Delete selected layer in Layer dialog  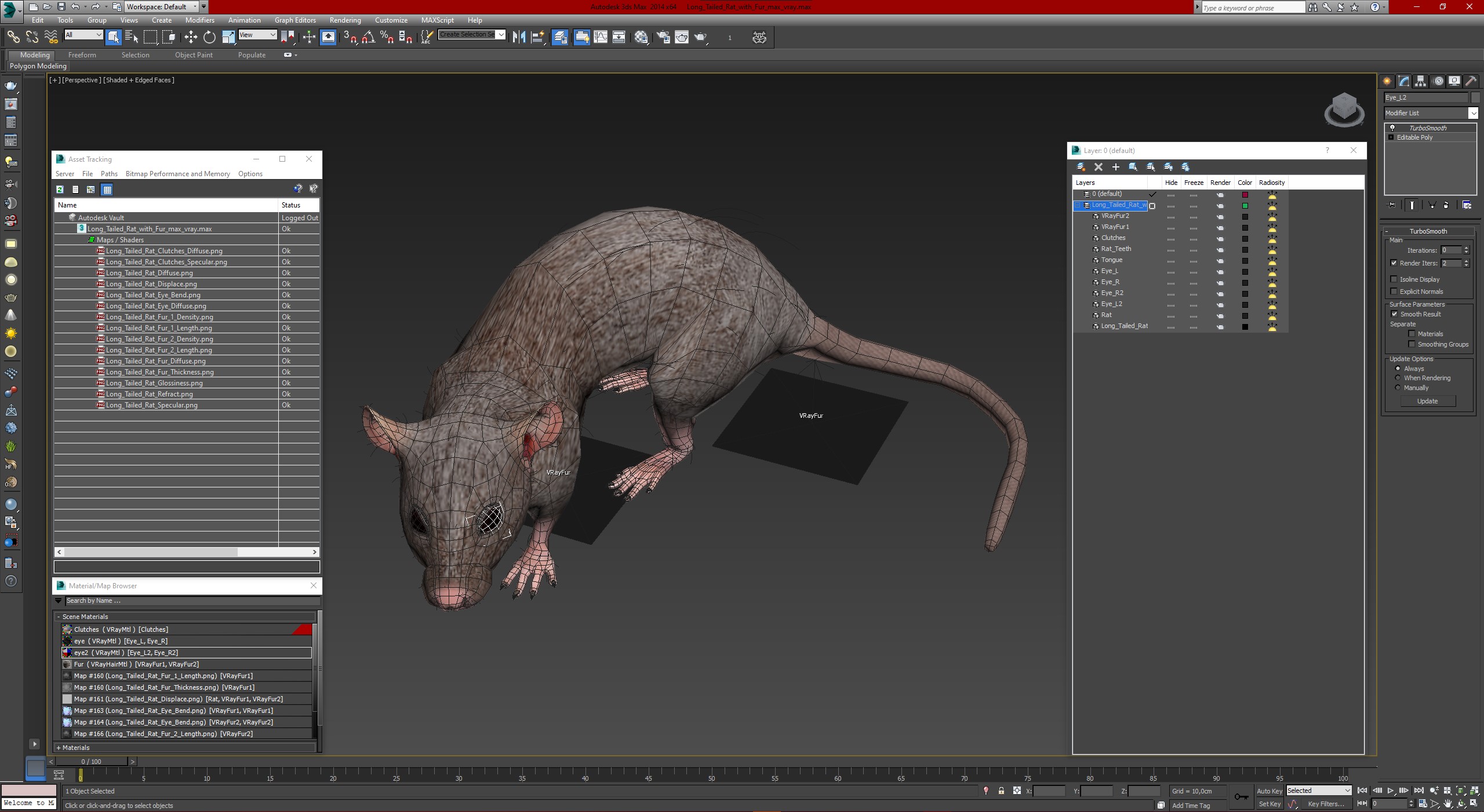point(1099,167)
